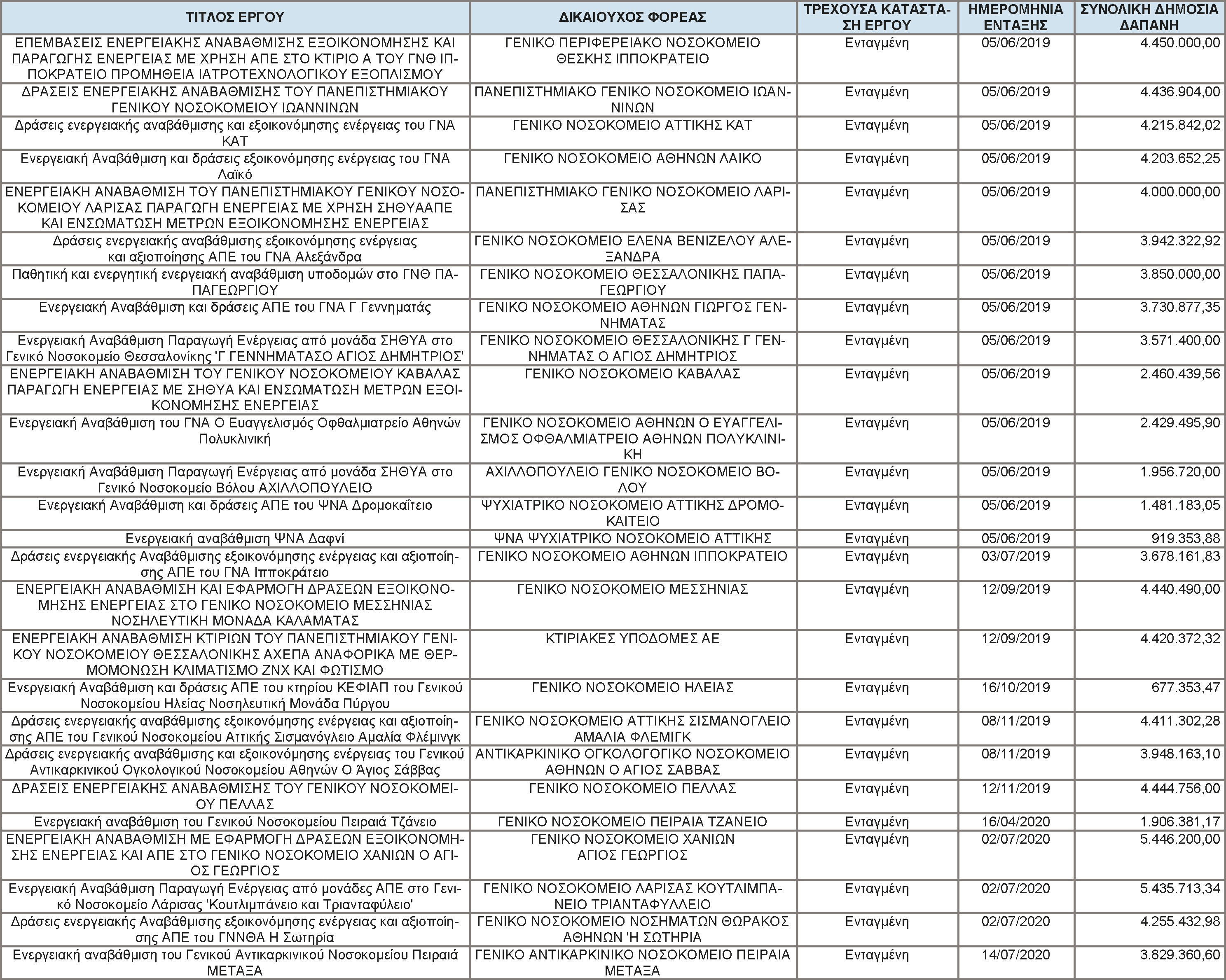
Task: Click ΓΕΝΙΚΟ ΝΟΣΟΚΟΜΕΙΟ ΠΕΛΛΑΣ beneficiary cell
Action: [632, 789]
